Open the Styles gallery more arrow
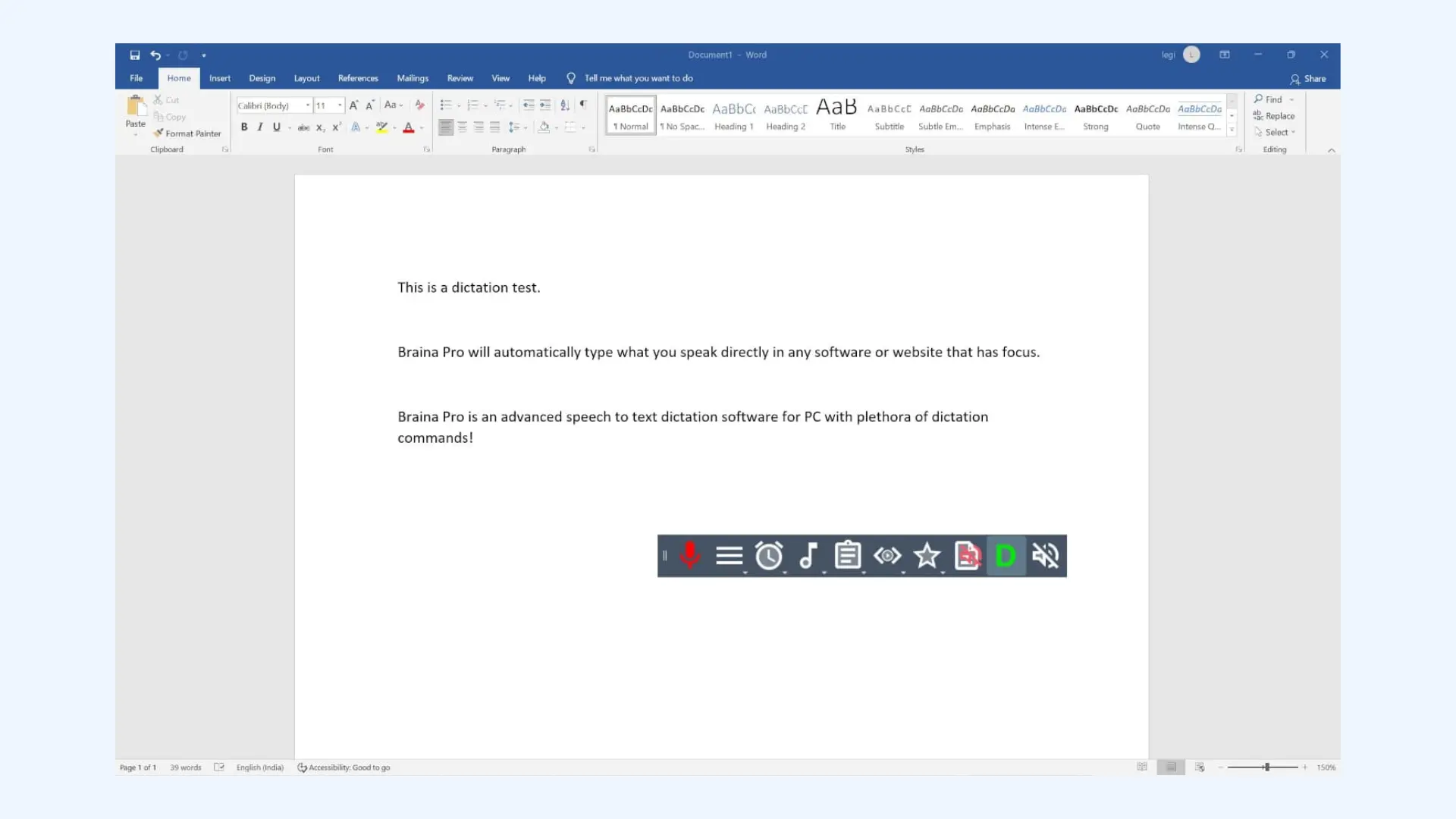This screenshot has height=819, width=1456. click(x=1231, y=129)
